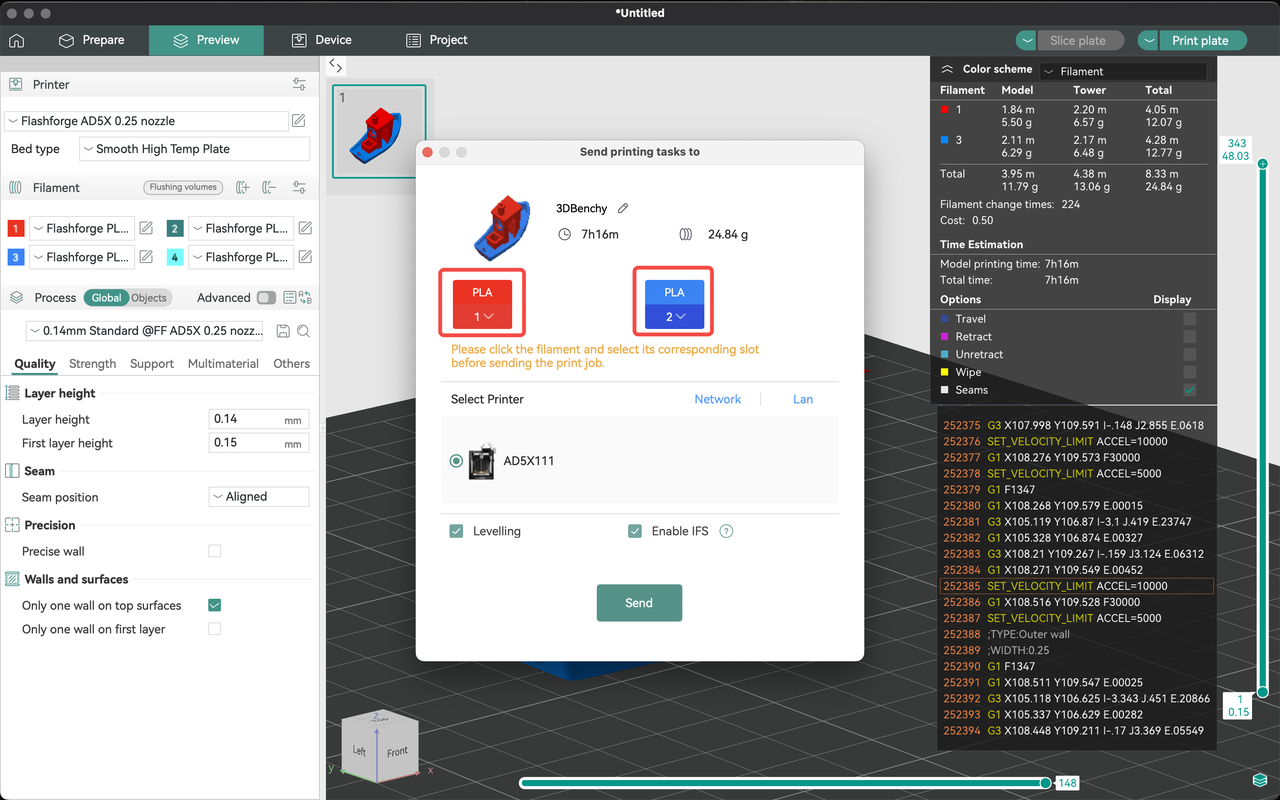Screen dimensions: 1280x800
Task: Open the blue PLA slot 2 selector
Action: pyautogui.click(x=674, y=304)
